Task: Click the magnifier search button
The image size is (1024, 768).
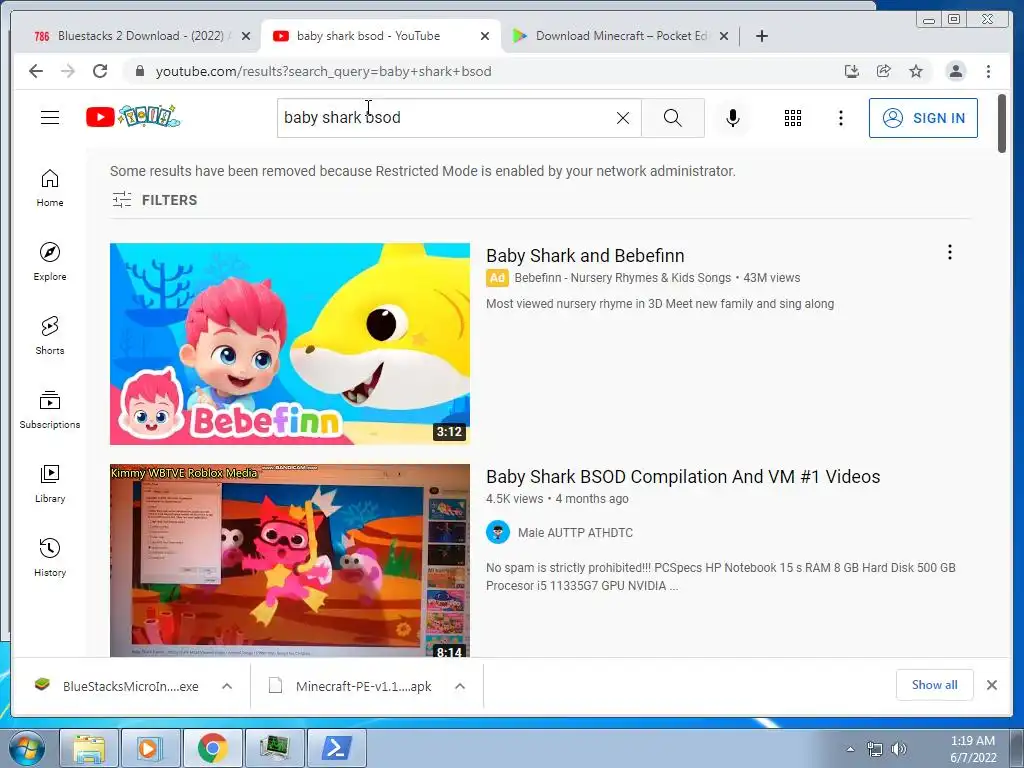Action: click(673, 118)
